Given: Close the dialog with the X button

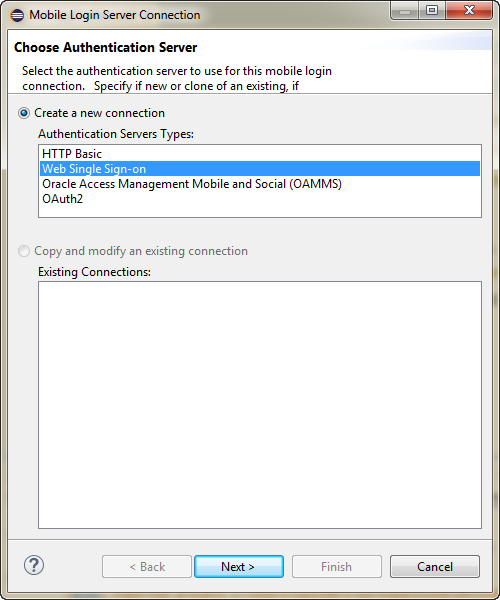Looking at the screenshot, I should point(469,11).
